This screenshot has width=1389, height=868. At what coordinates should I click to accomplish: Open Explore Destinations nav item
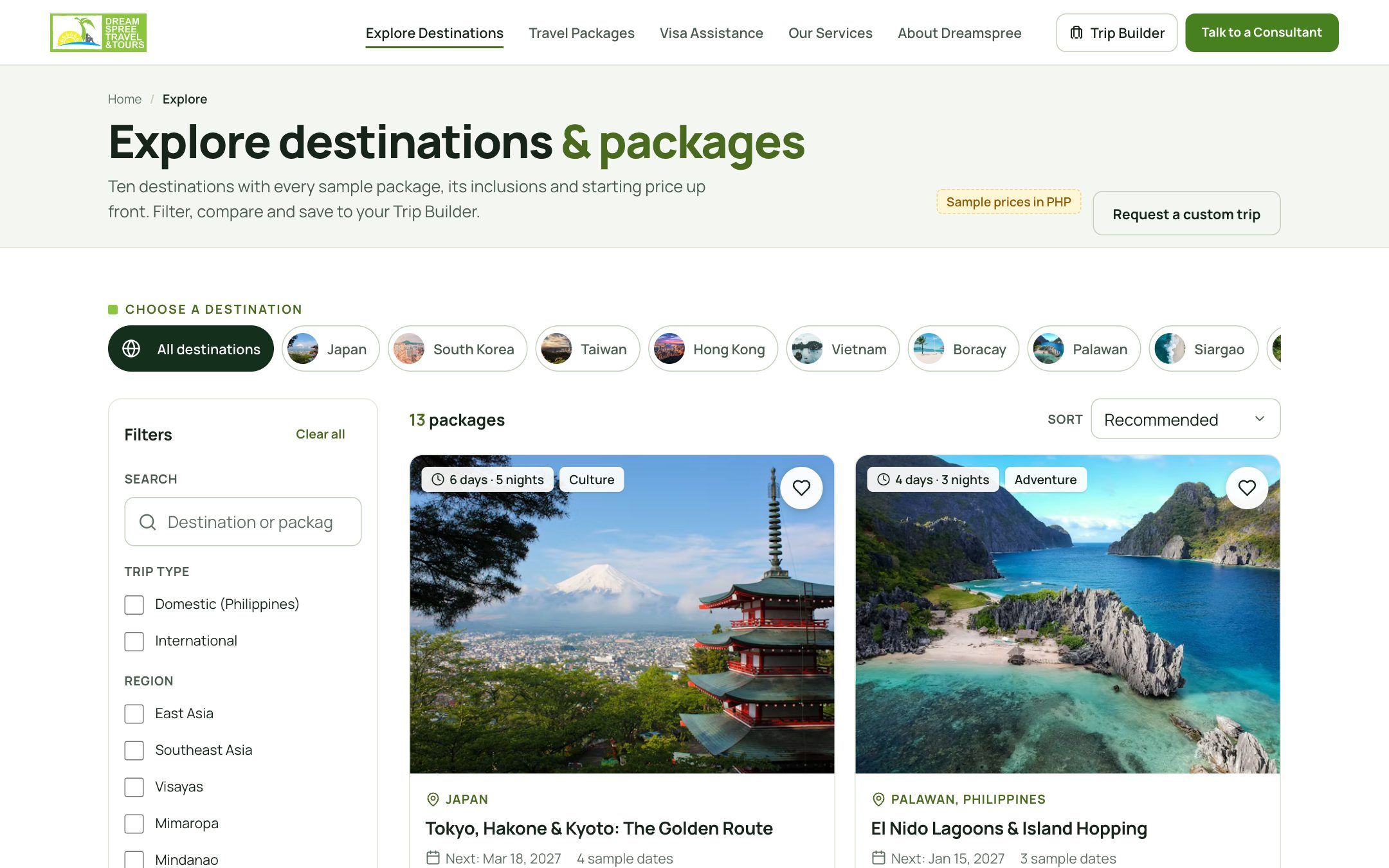tap(435, 33)
